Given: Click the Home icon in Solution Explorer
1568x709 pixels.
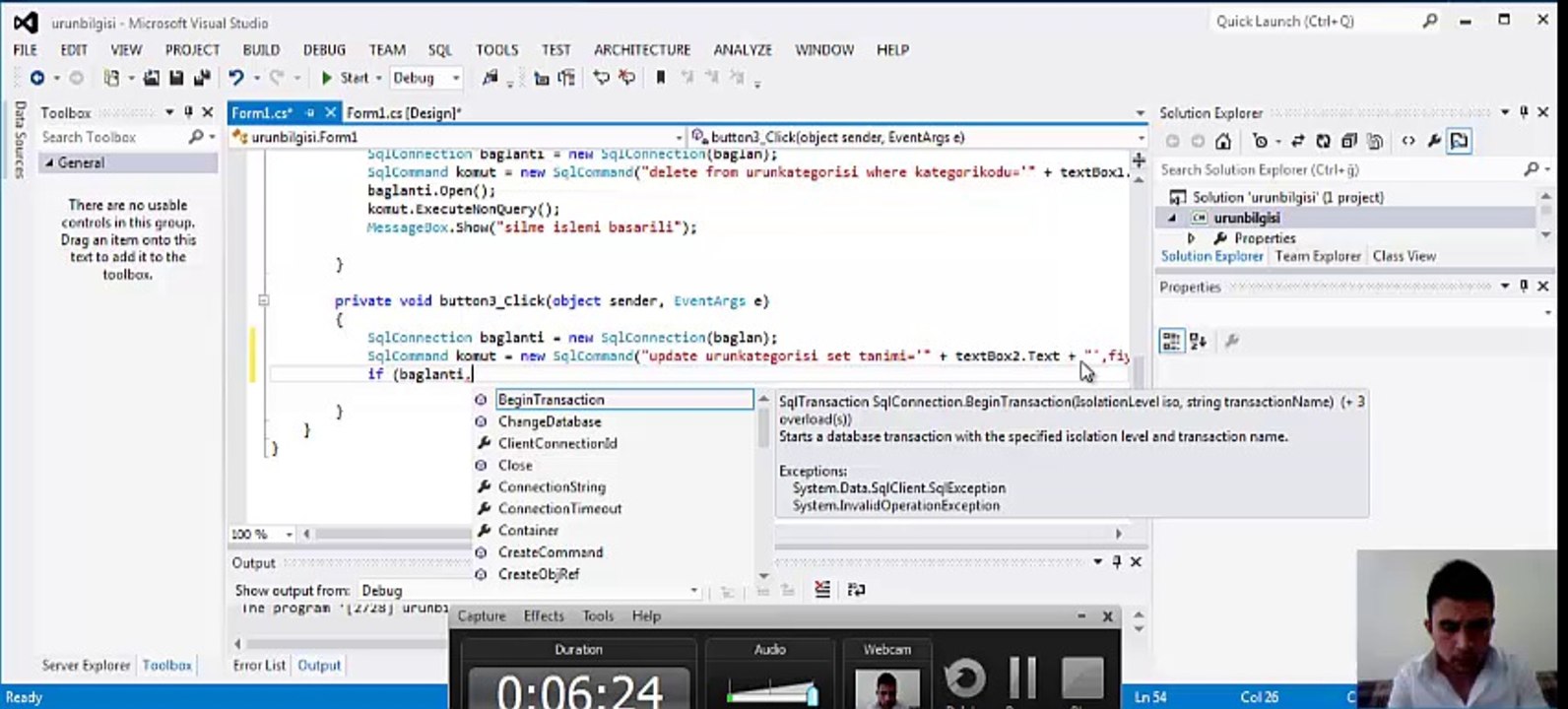Looking at the screenshot, I should tap(1223, 141).
